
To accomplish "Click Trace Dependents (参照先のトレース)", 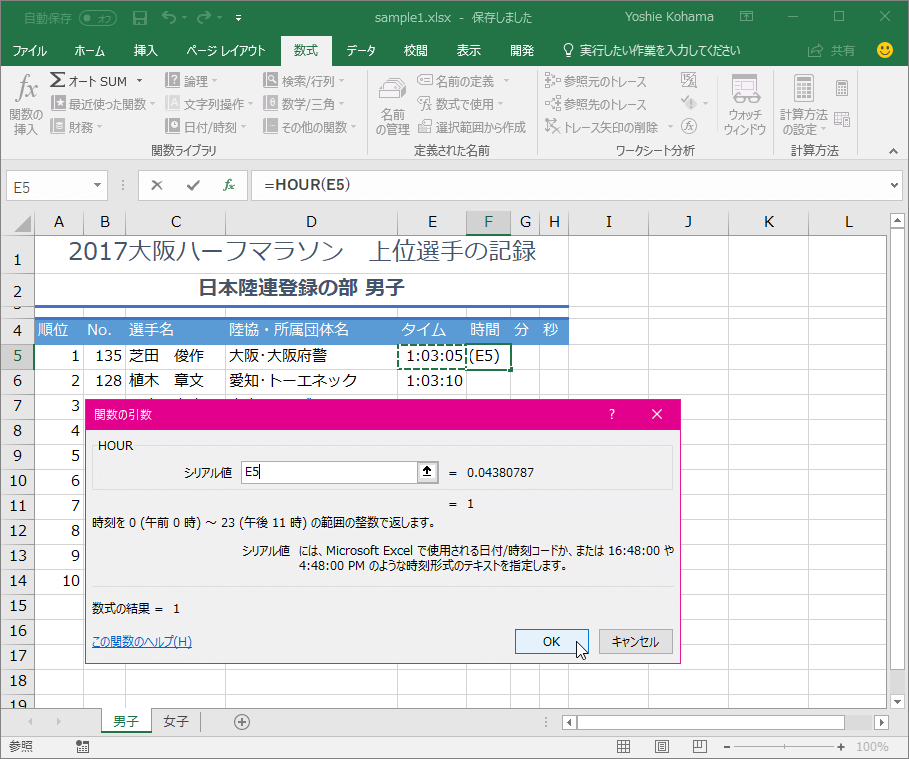I will click(595, 104).
